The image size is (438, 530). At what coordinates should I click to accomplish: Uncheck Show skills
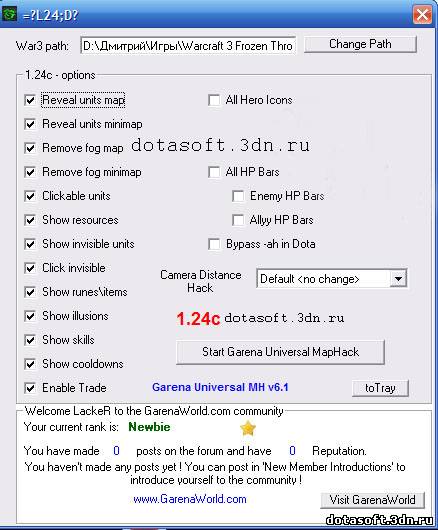(x=30, y=340)
